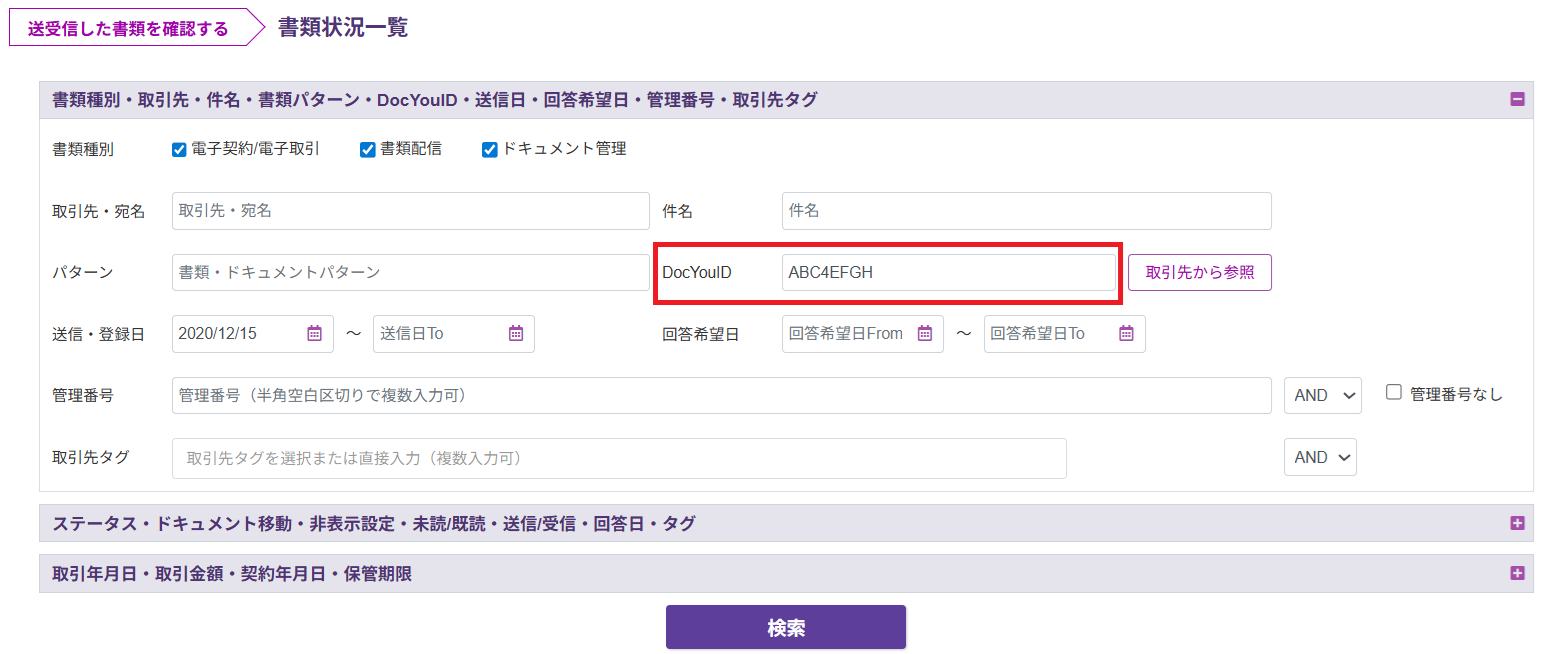Focus the 件名 input field

pos(1027,211)
